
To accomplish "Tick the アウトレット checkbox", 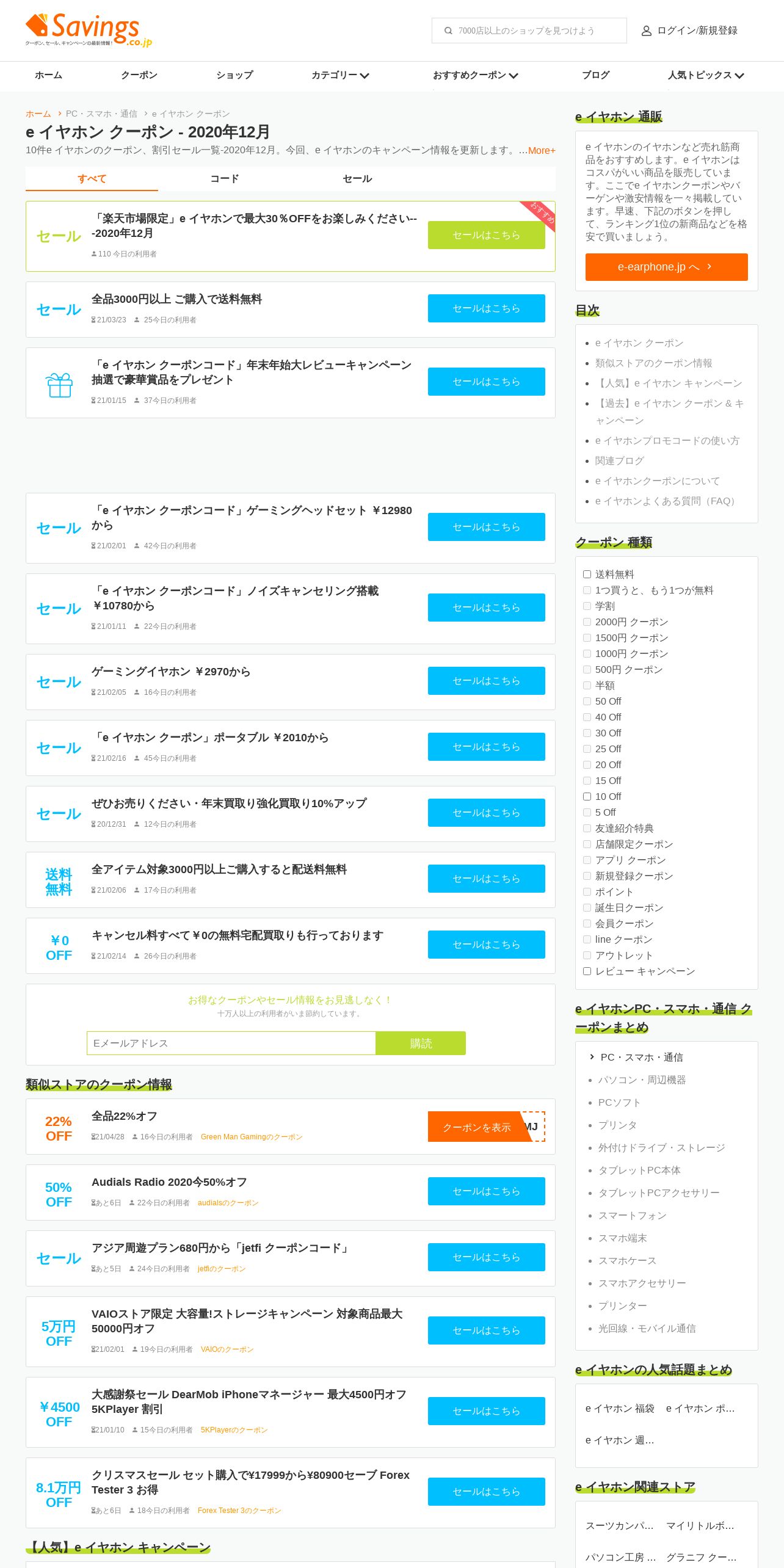I will (587, 955).
